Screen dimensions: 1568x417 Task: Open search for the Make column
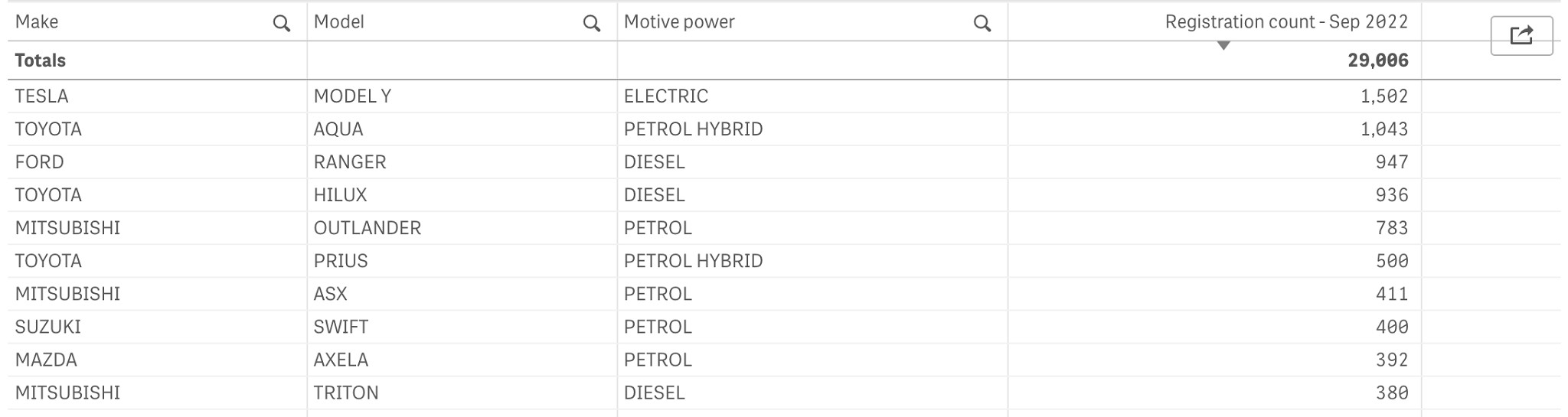pyautogui.click(x=282, y=24)
